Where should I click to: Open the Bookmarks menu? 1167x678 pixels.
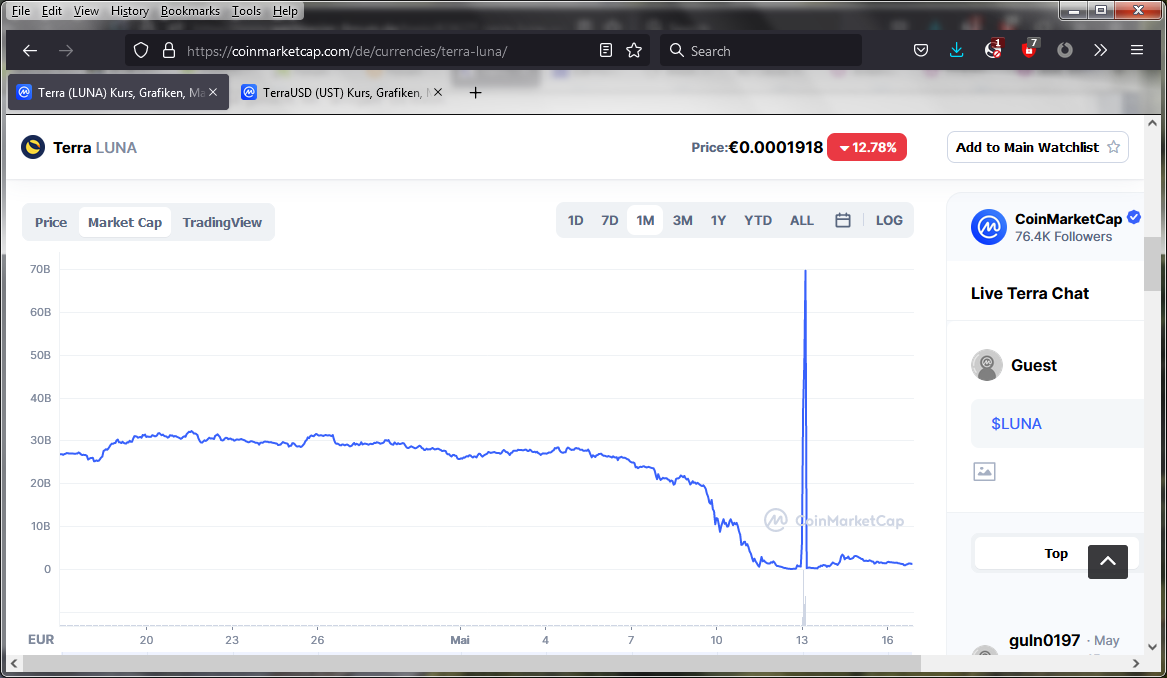point(190,10)
